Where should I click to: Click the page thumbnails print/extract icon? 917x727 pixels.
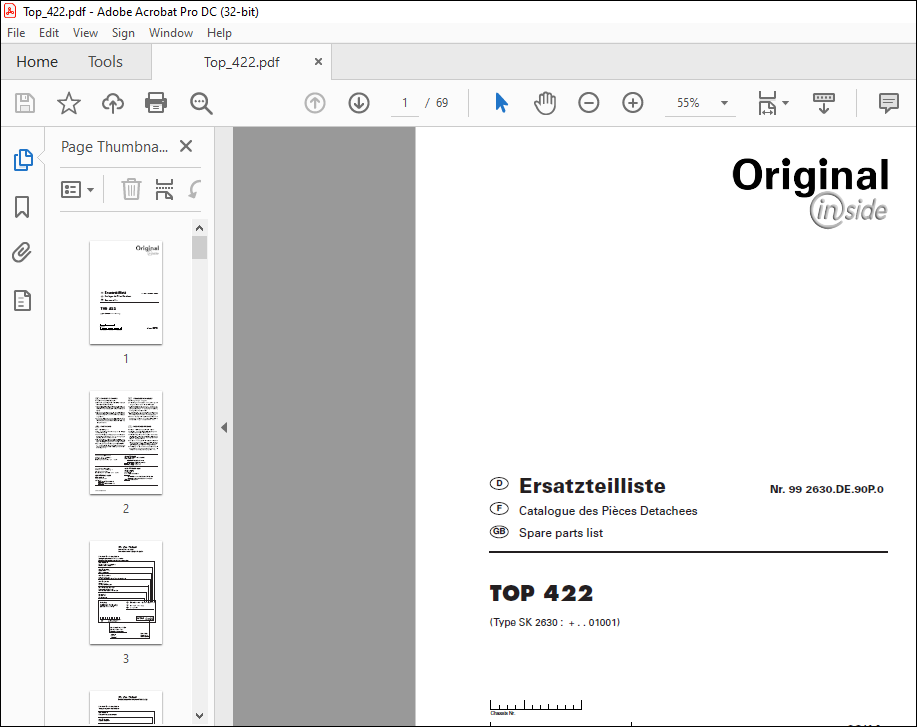pos(164,189)
